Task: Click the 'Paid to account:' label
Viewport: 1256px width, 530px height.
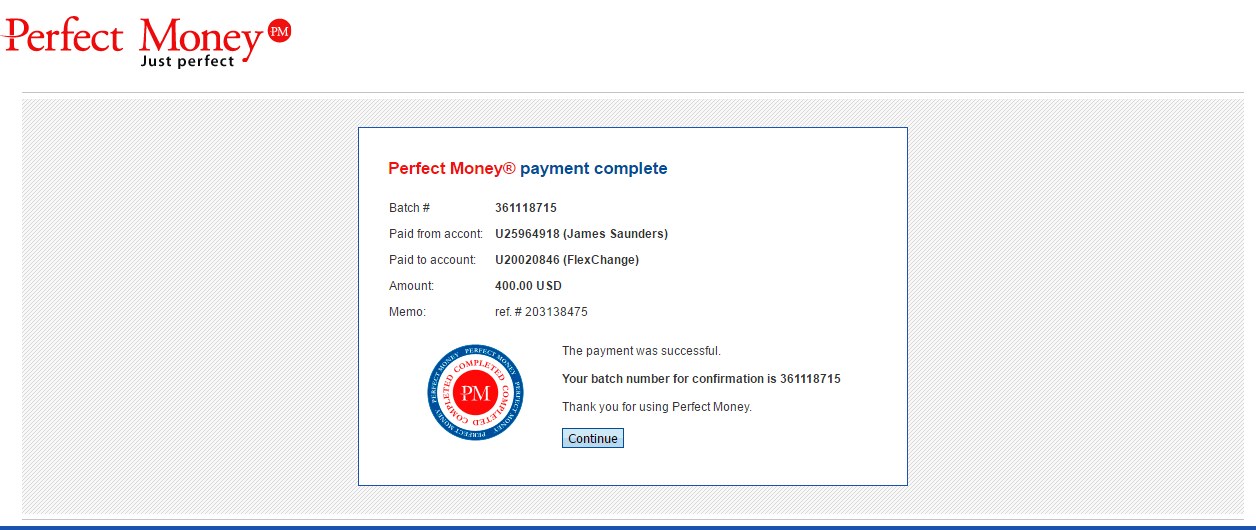Action: click(x=432, y=260)
